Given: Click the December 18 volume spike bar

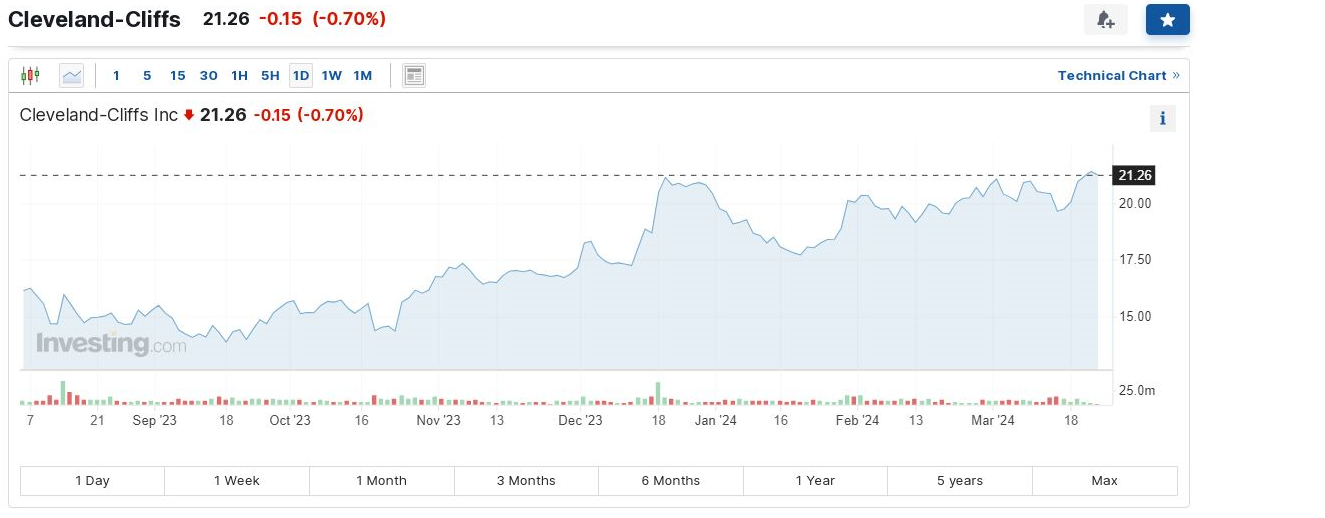Looking at the screenshot, I should 658,393.
